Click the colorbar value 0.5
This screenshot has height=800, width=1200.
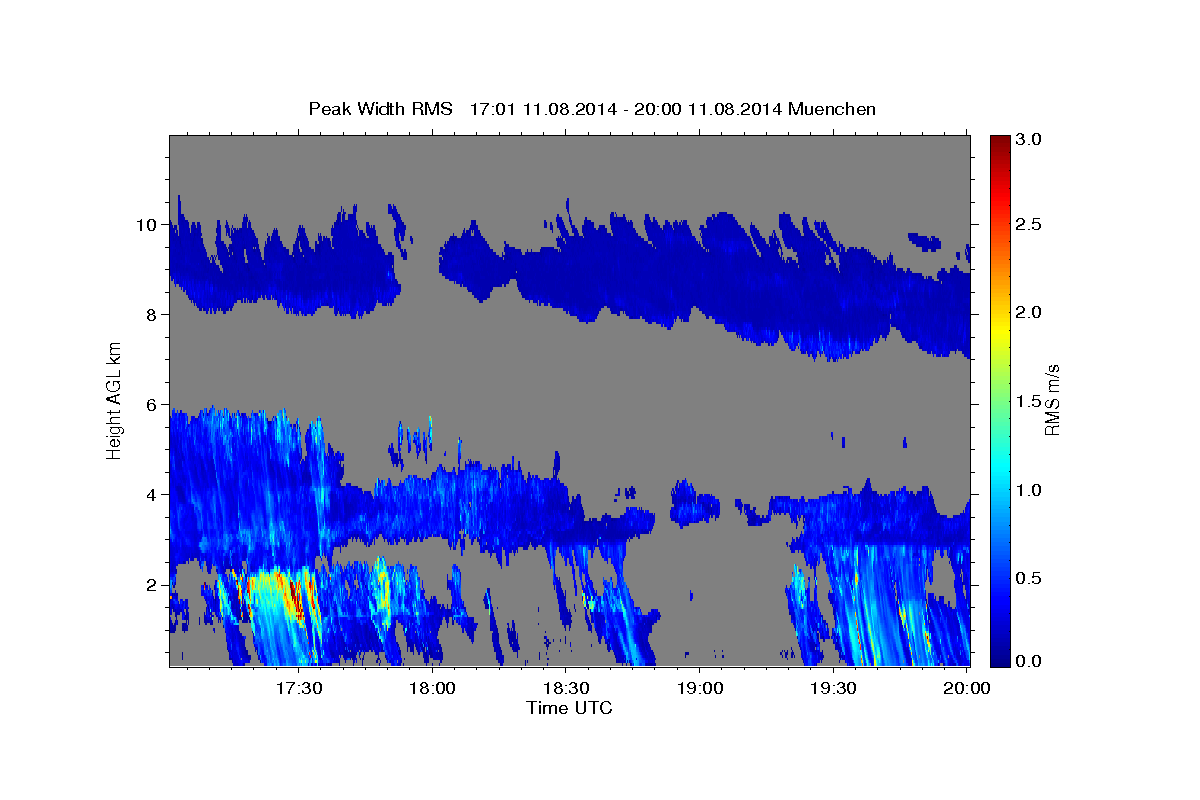tap(1030, 578)
